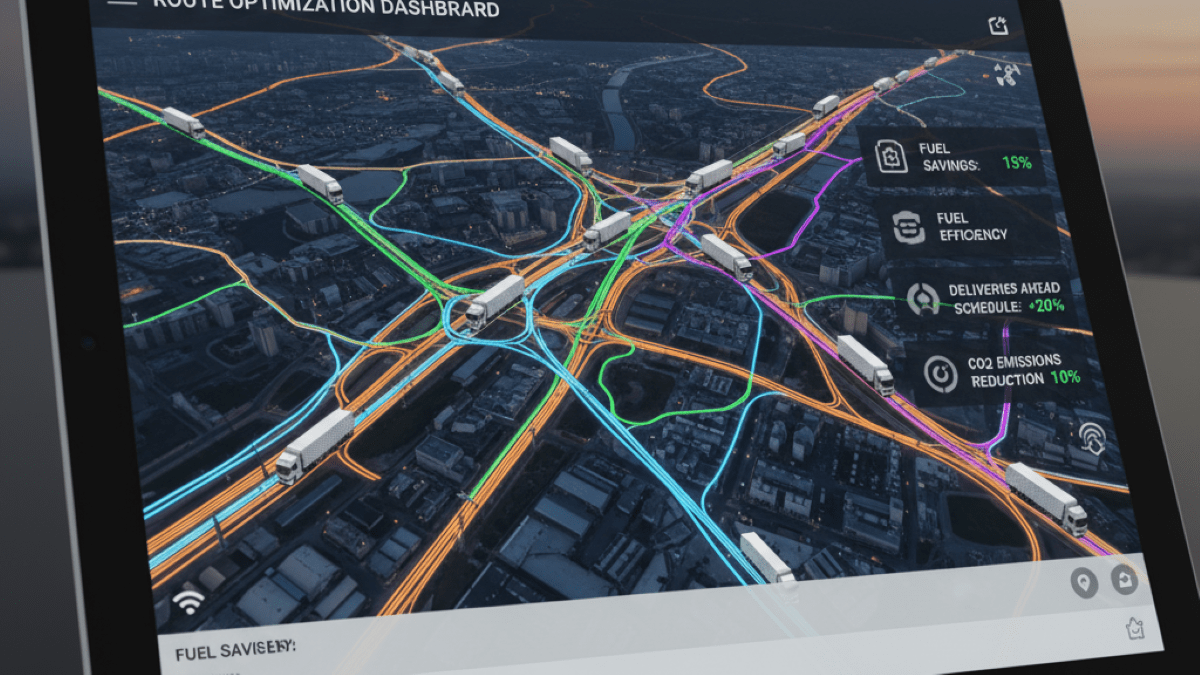This screenshot has width=1200, height=675.
Task: Click the deliveries ahead schedule gauge icon
Action: [923, 298]
